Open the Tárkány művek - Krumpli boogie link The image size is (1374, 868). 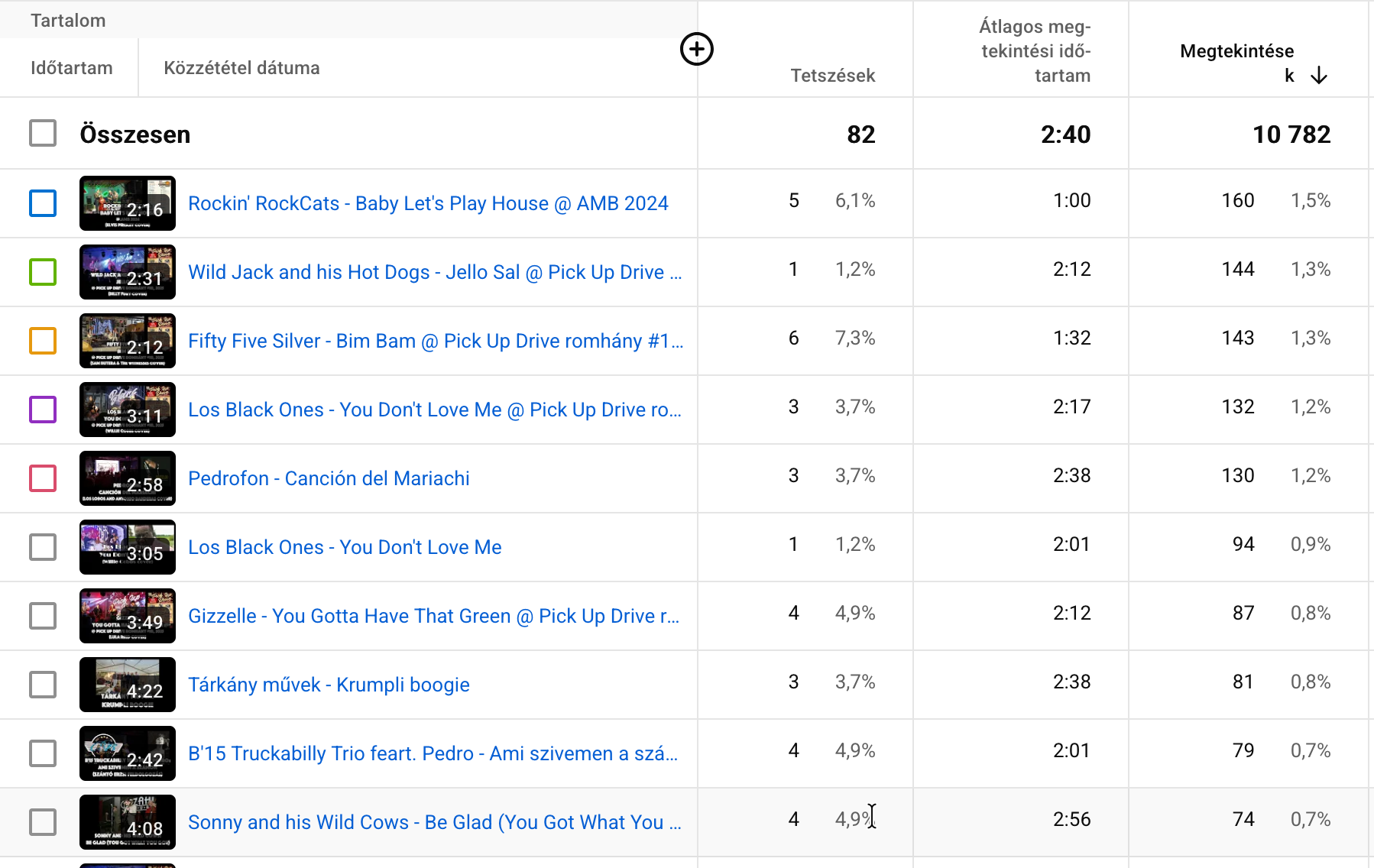329,685
